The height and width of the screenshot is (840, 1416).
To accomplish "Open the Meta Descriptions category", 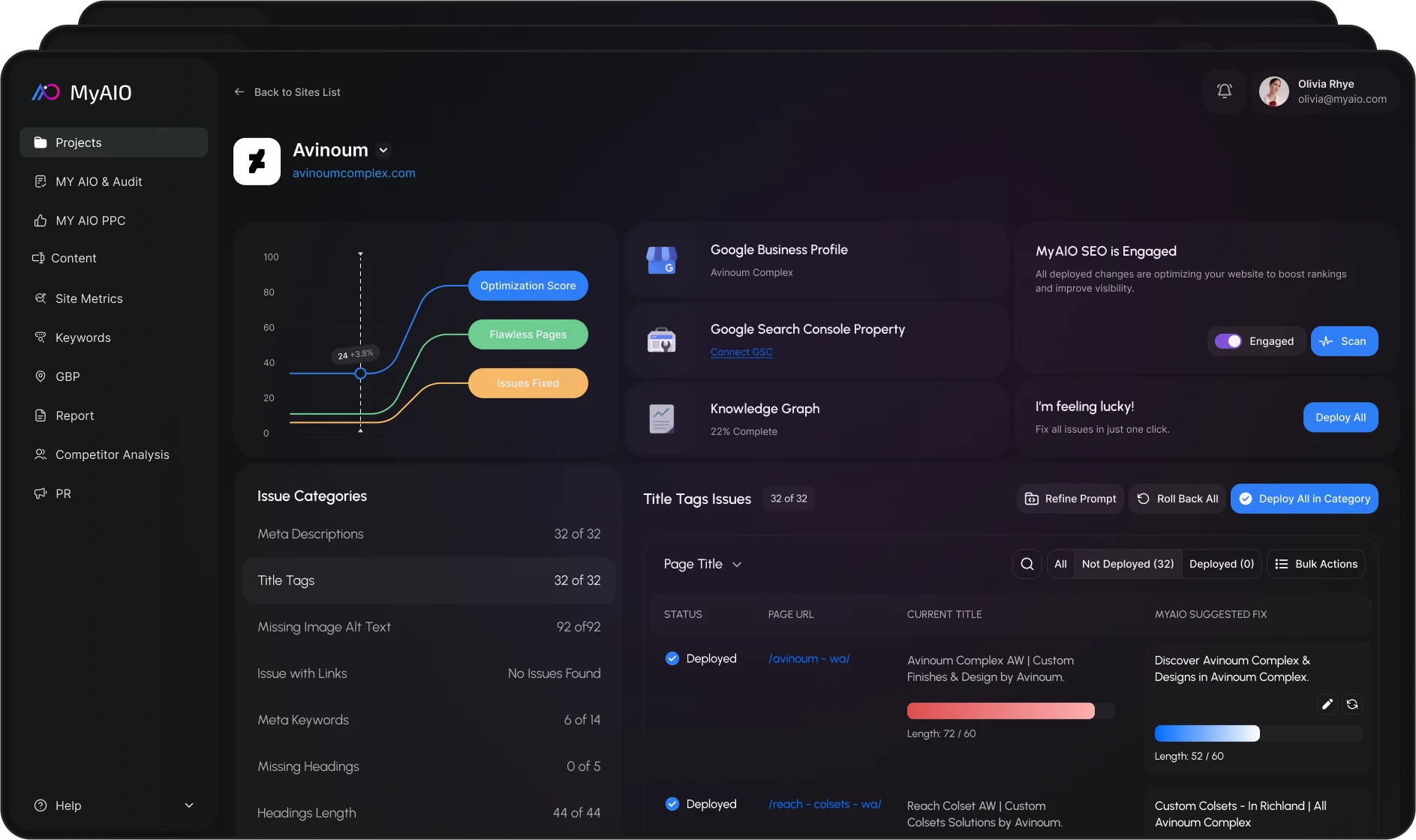I will (429, 534).
